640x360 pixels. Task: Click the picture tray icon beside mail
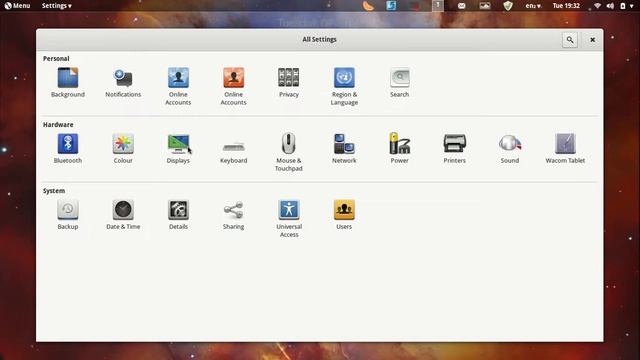pos(484,6)
